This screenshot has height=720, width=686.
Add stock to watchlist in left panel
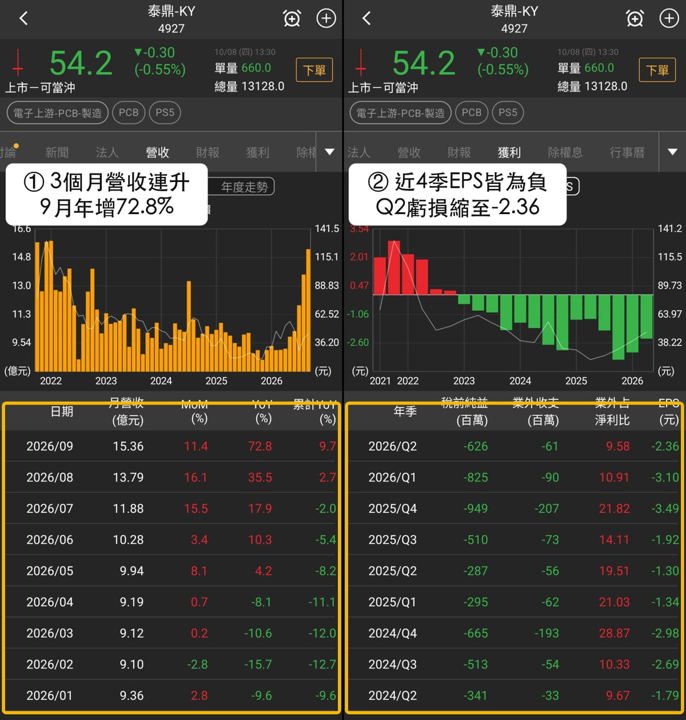pyautogui.click(x=326, y=18)
